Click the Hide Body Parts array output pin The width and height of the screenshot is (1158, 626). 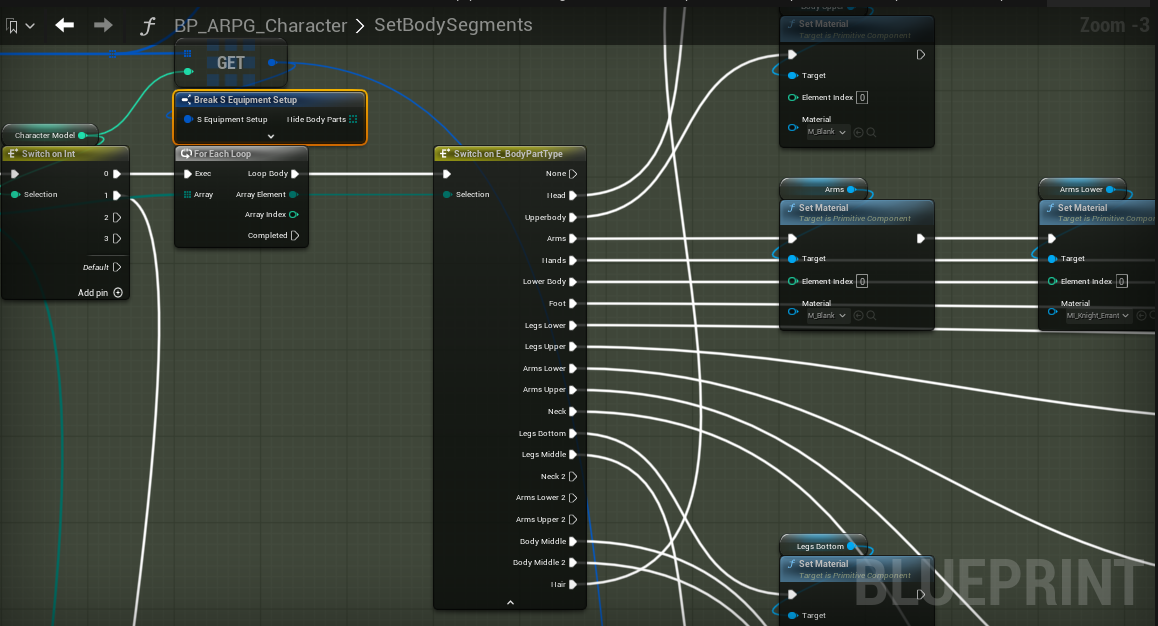[353, 119]
